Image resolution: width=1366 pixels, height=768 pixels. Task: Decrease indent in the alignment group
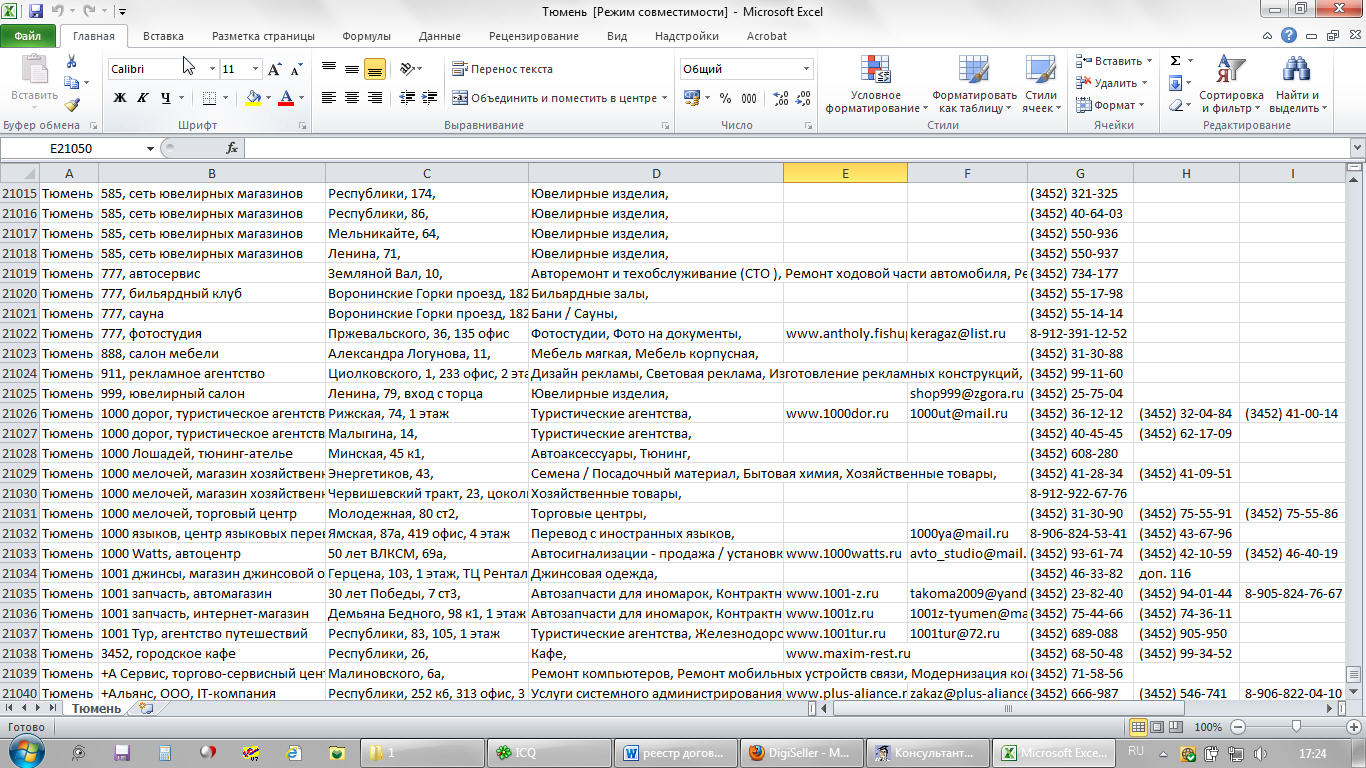[407, 98]
